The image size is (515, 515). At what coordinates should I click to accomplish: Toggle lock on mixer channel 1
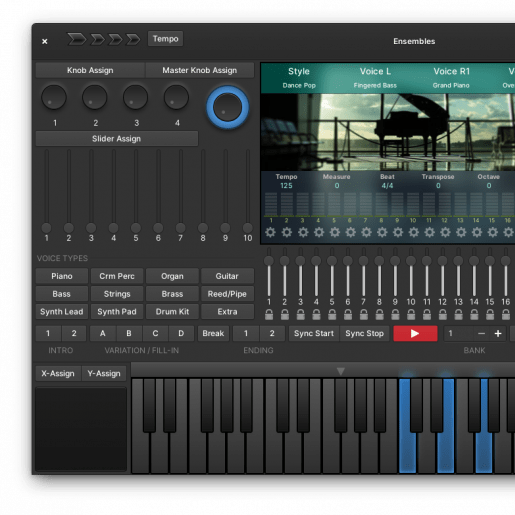(x=269, y=315)
